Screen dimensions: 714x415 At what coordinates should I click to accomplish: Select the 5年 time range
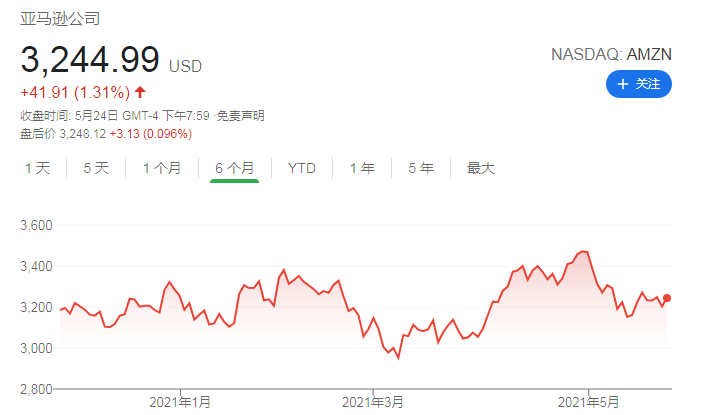pos(421,168)
